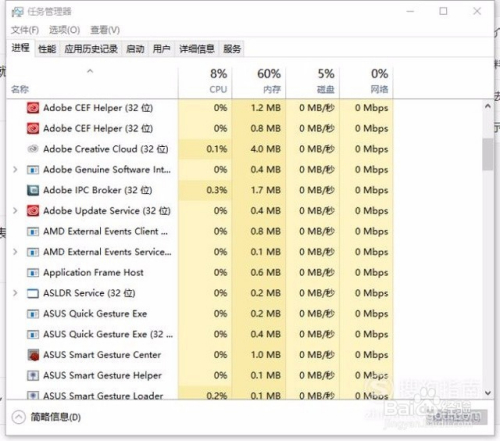This screenshot has width=500, height=441.
Task: Sort processes by the 名称 column header
Action: 92,83
